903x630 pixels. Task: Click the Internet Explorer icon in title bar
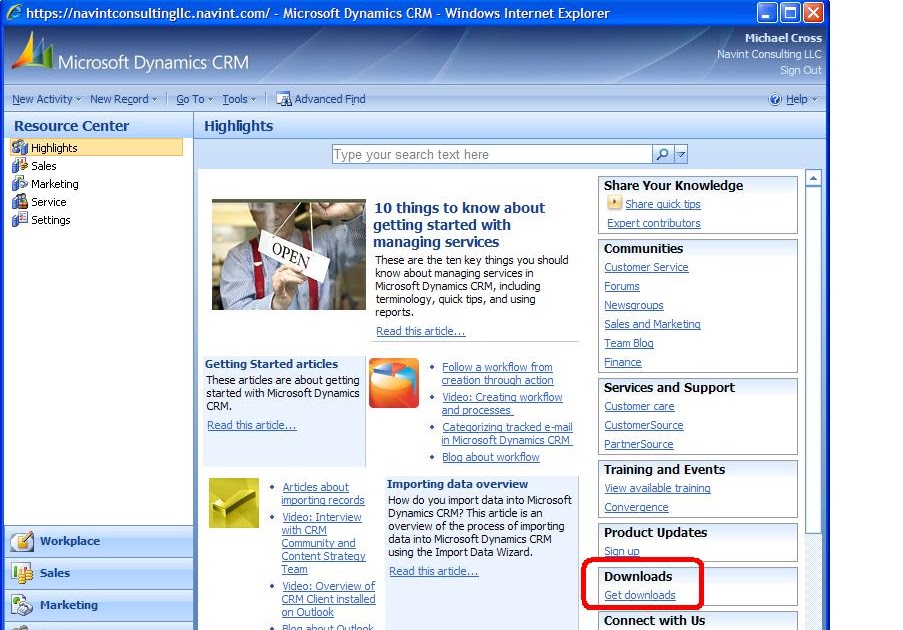click(x=14, y=12)
